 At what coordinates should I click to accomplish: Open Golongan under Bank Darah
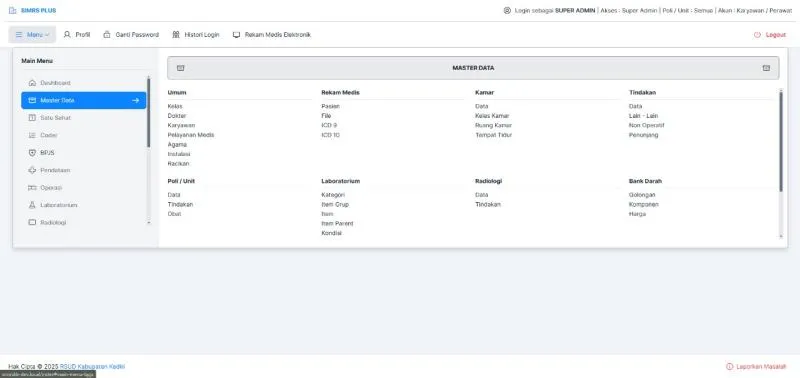pyautogui.click(x=642, y=195)
